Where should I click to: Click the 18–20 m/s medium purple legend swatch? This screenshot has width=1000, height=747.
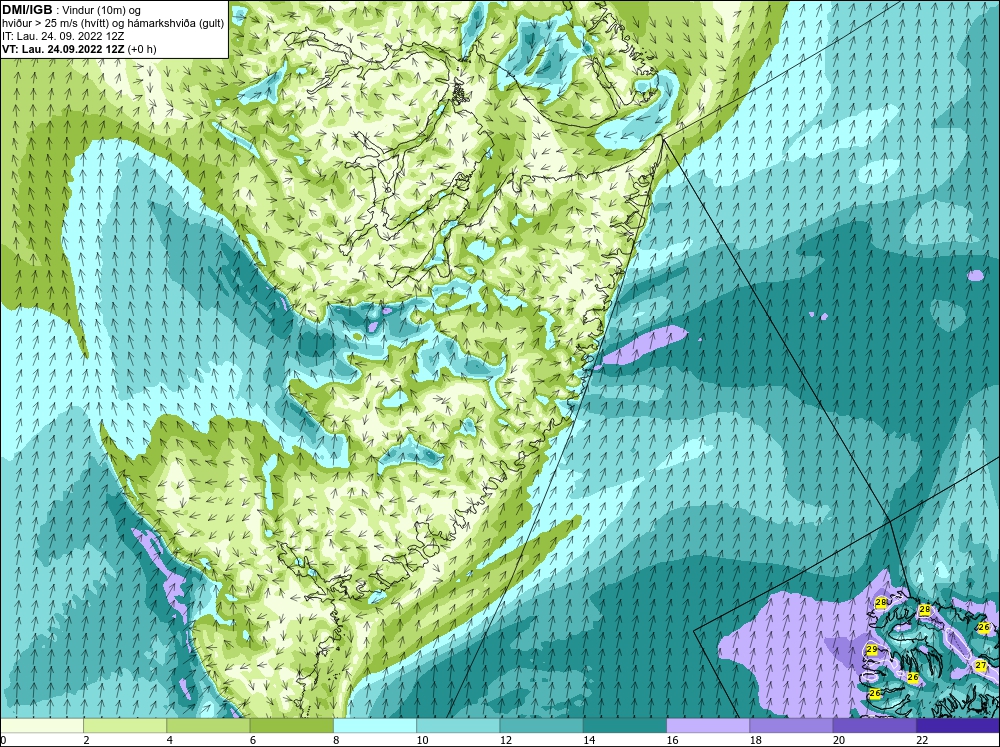[791, 726]
